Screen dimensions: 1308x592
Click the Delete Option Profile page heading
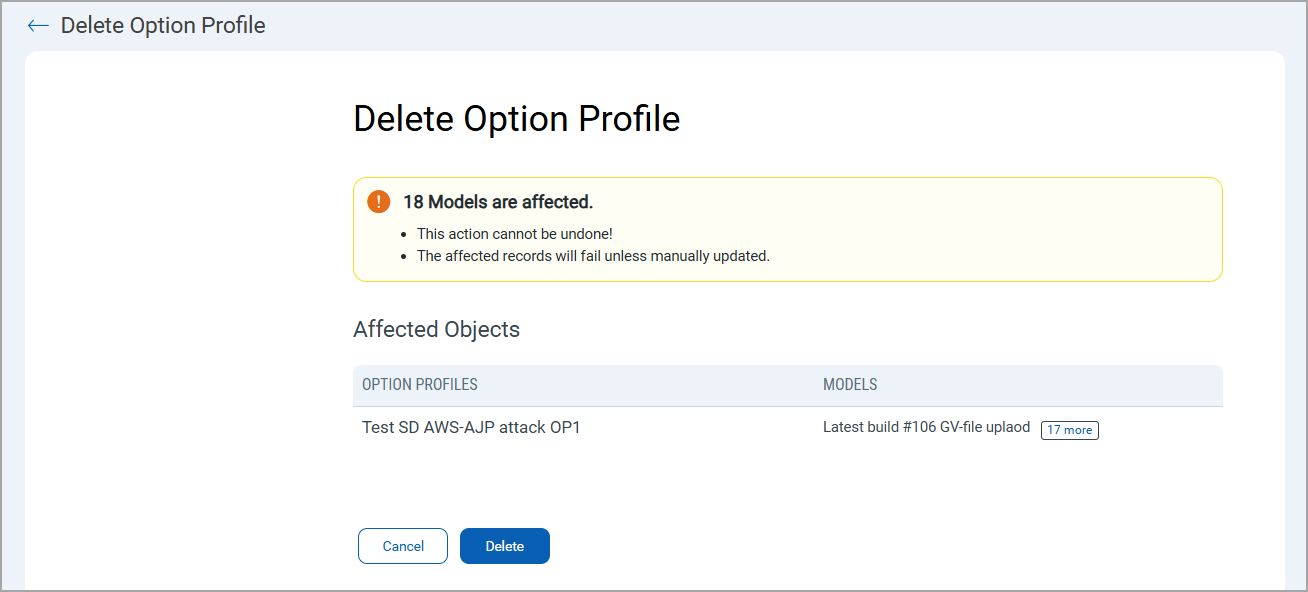pos(516,118)
